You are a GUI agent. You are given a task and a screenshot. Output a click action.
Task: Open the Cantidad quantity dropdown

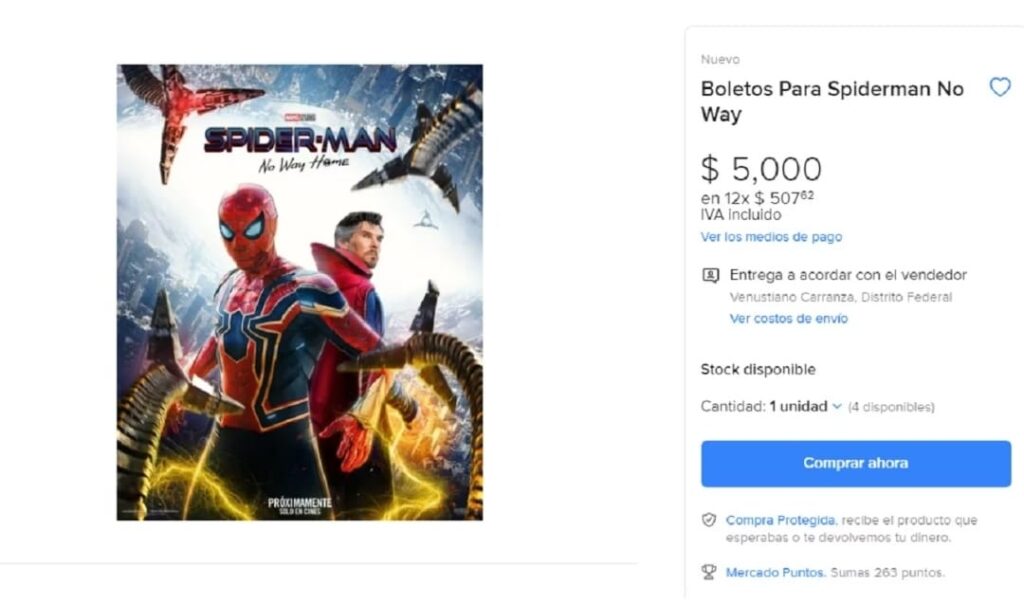tap(805, 407)
